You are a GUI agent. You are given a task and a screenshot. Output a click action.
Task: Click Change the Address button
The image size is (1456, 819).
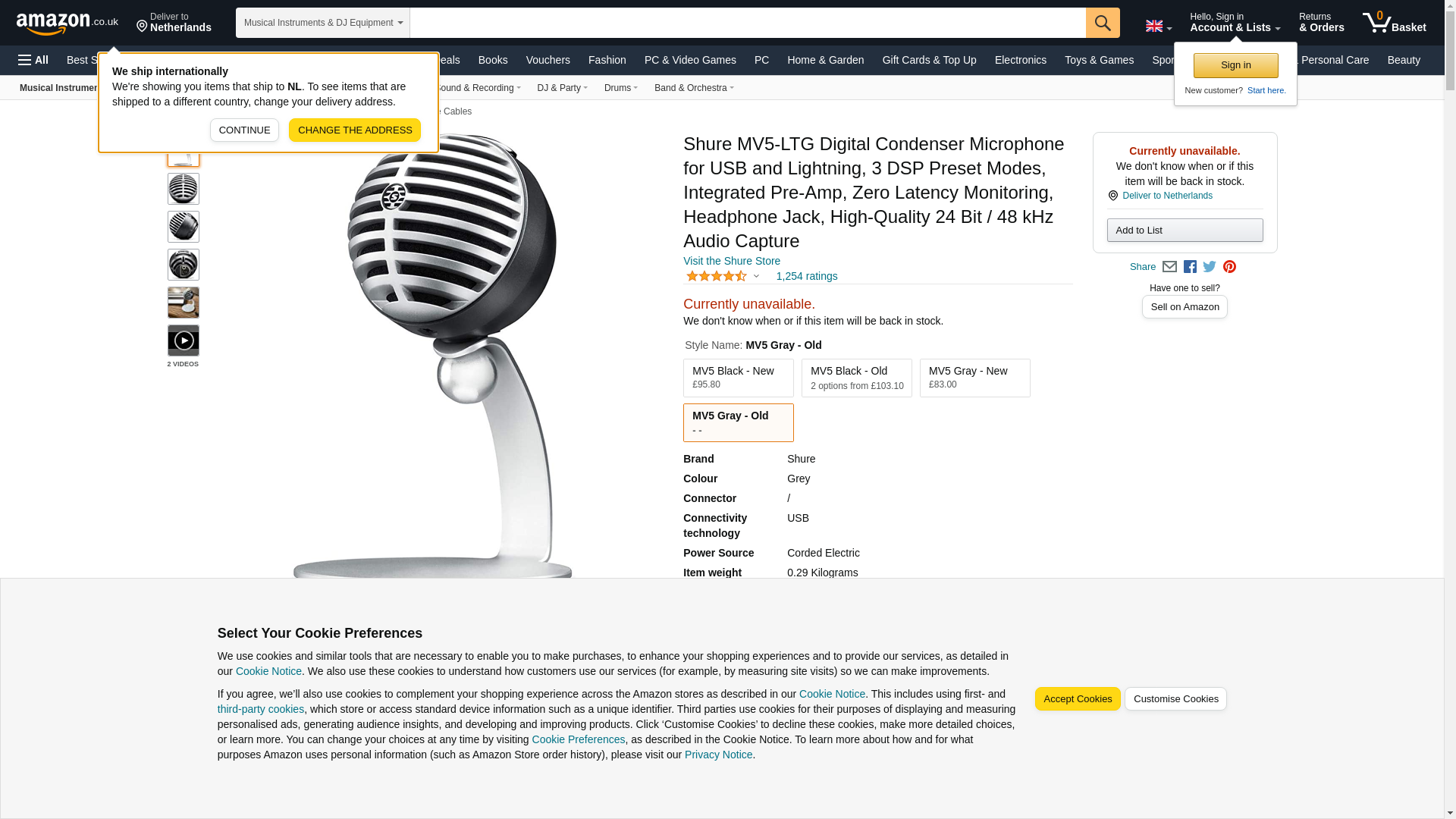point(354,130)
